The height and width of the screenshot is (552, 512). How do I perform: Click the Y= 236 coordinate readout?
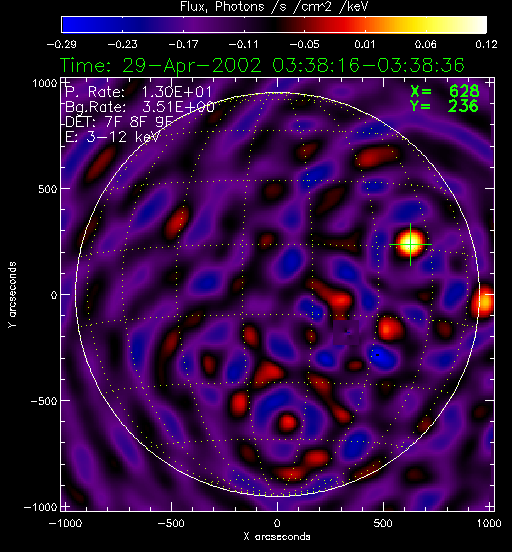click(444, 106)
